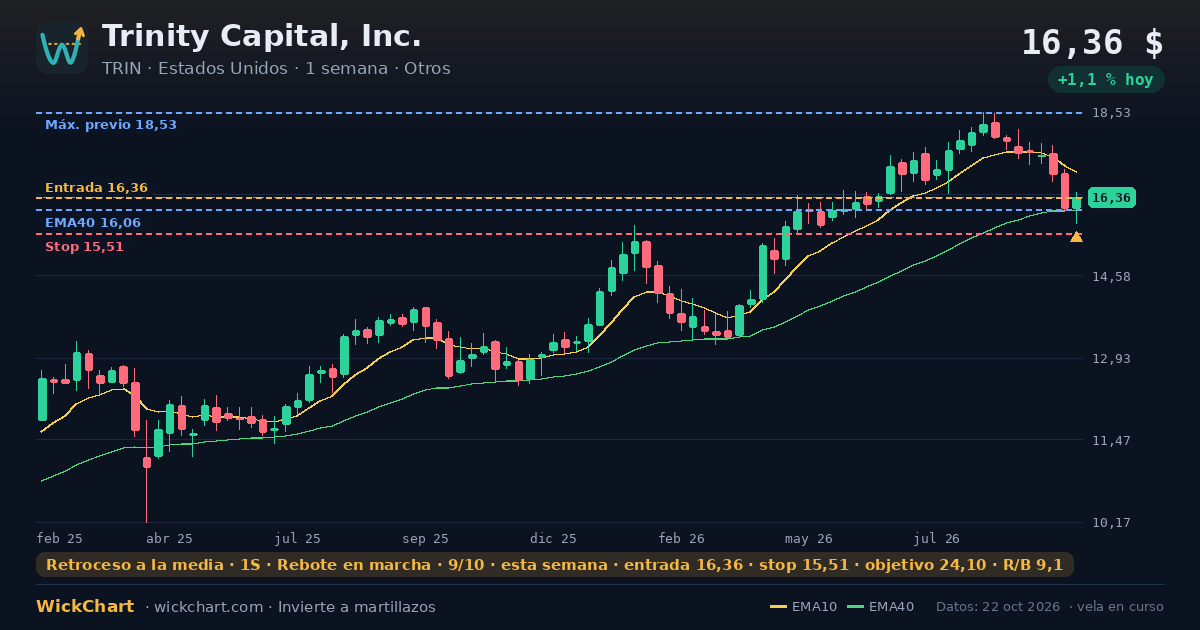Click the dic 25 date label
This screenshot has width=1200, height=630.
pyautogui.click(x=553, y=538)
